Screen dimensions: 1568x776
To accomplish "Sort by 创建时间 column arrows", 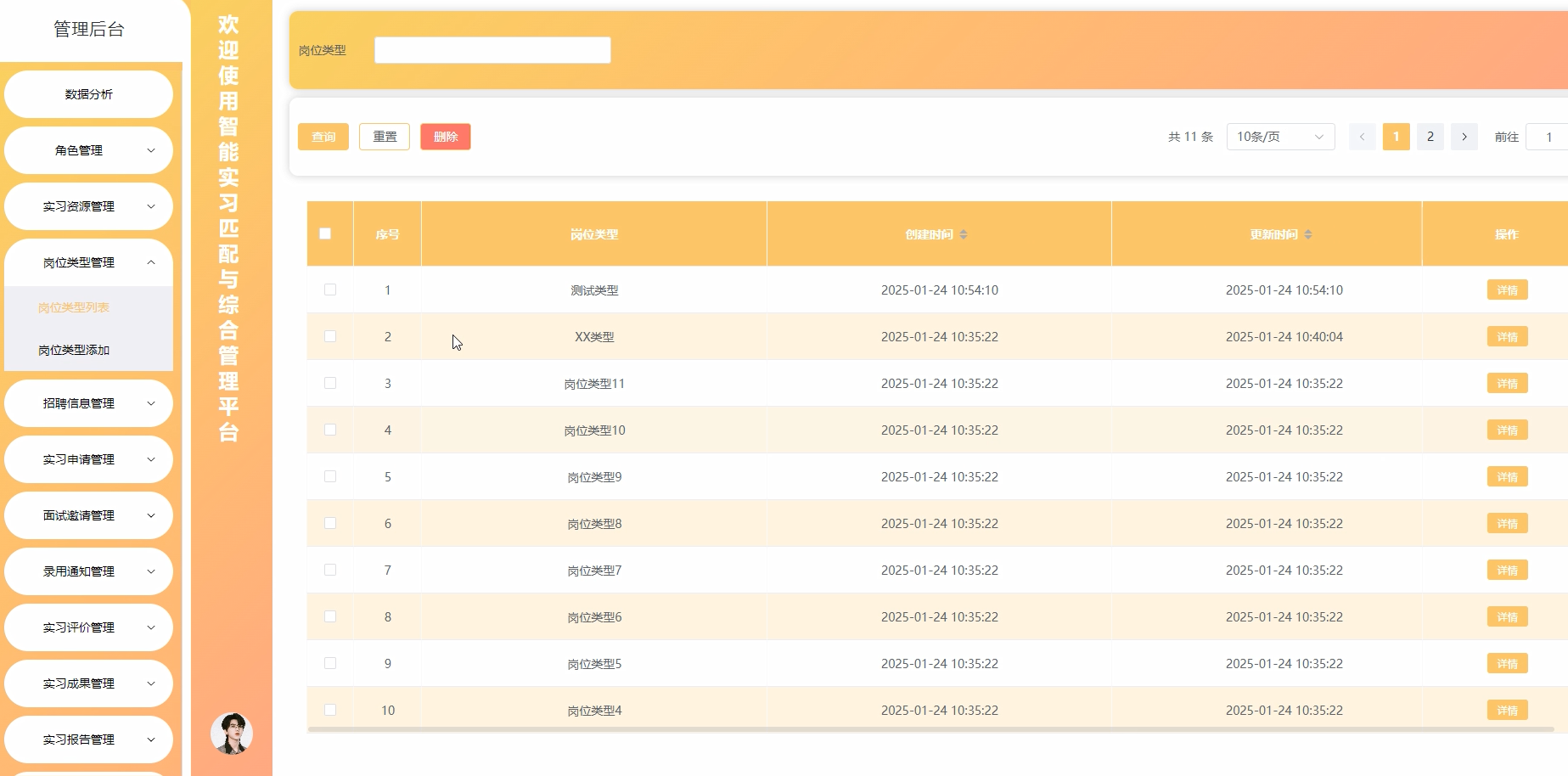I will point(964,234).
